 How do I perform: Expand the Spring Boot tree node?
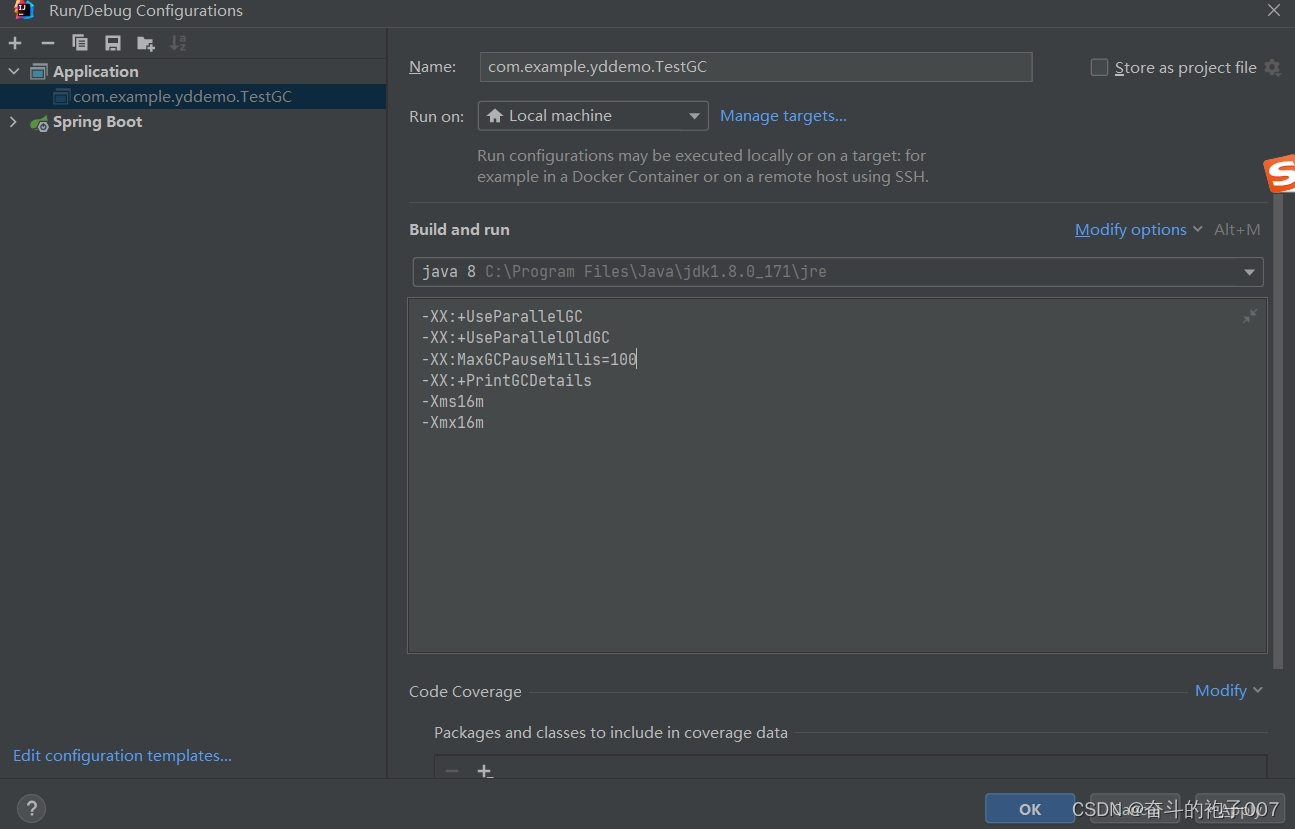click(14, 122)
